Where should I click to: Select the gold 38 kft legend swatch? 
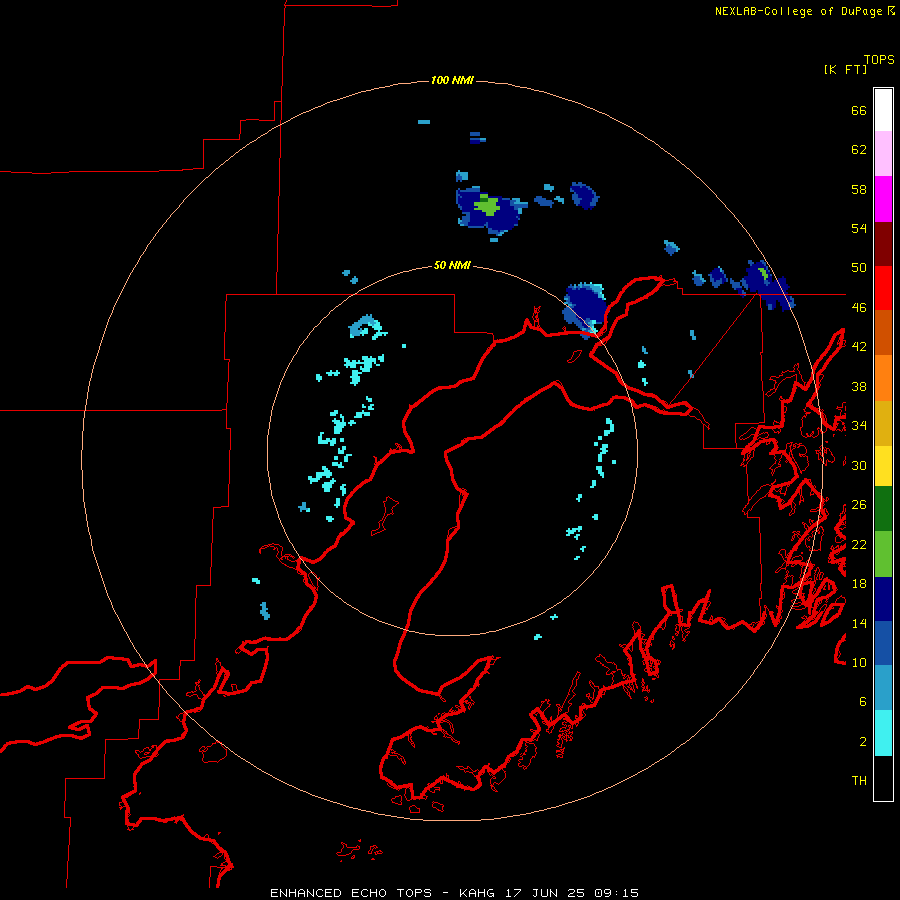883,423
